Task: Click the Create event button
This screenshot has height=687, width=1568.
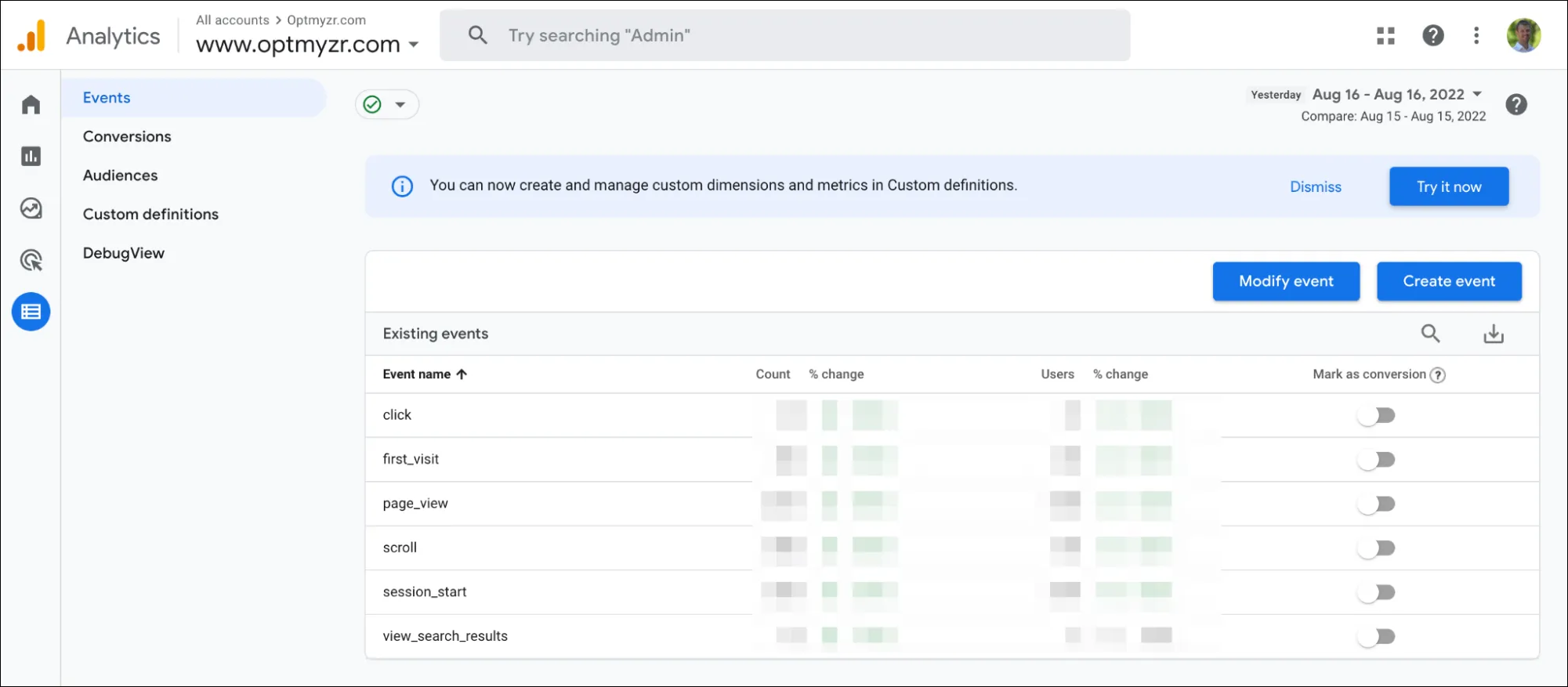Action: [1449, 281]
